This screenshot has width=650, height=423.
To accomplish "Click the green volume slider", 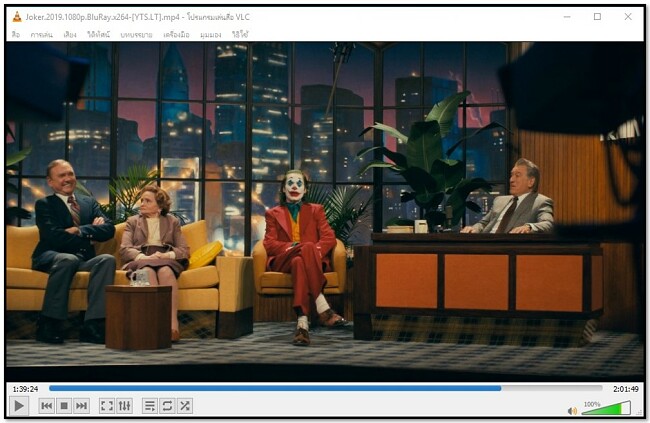I will point(606,408).
